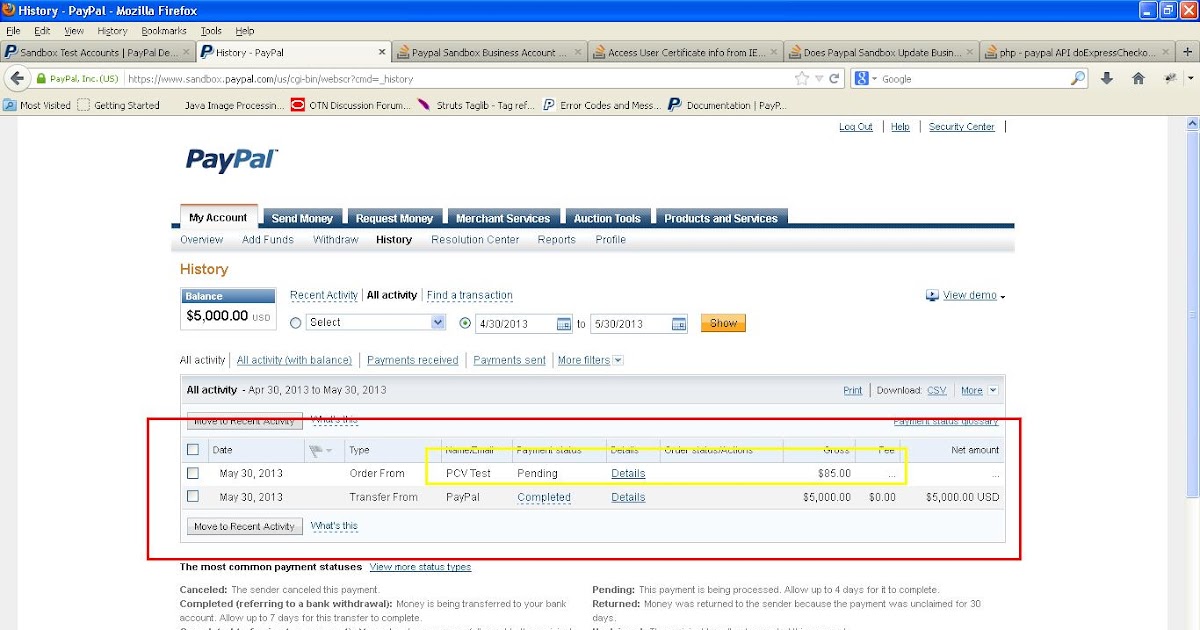Open the Most Visited bookmark folder
Viewport: 1200px width, 630px height.
point(37,105)
